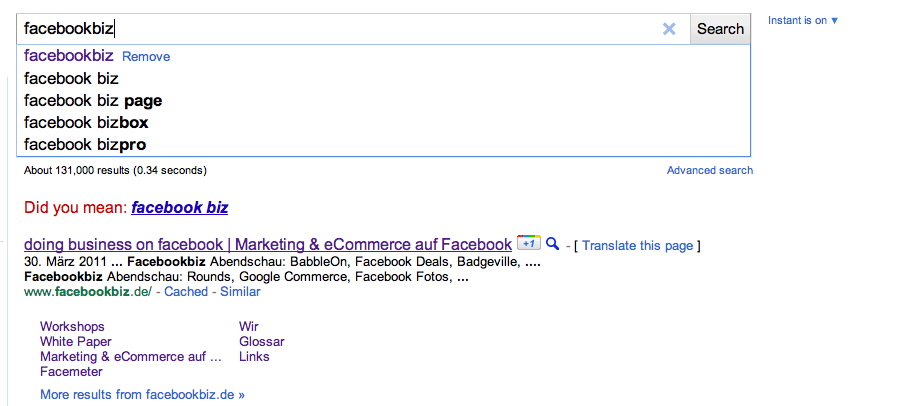Open the Glossar sitelink
Screen dimensions: 900x406
tap(262, 342)
